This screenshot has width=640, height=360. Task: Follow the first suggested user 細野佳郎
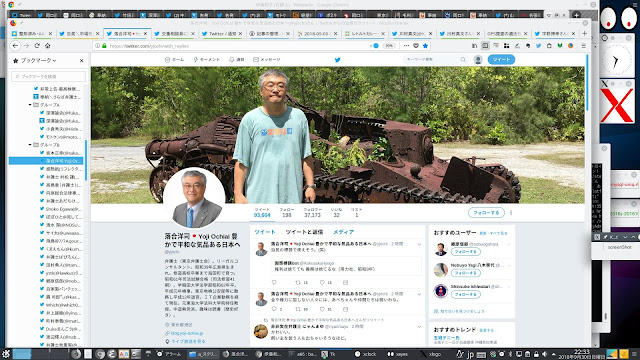point(465,252)
